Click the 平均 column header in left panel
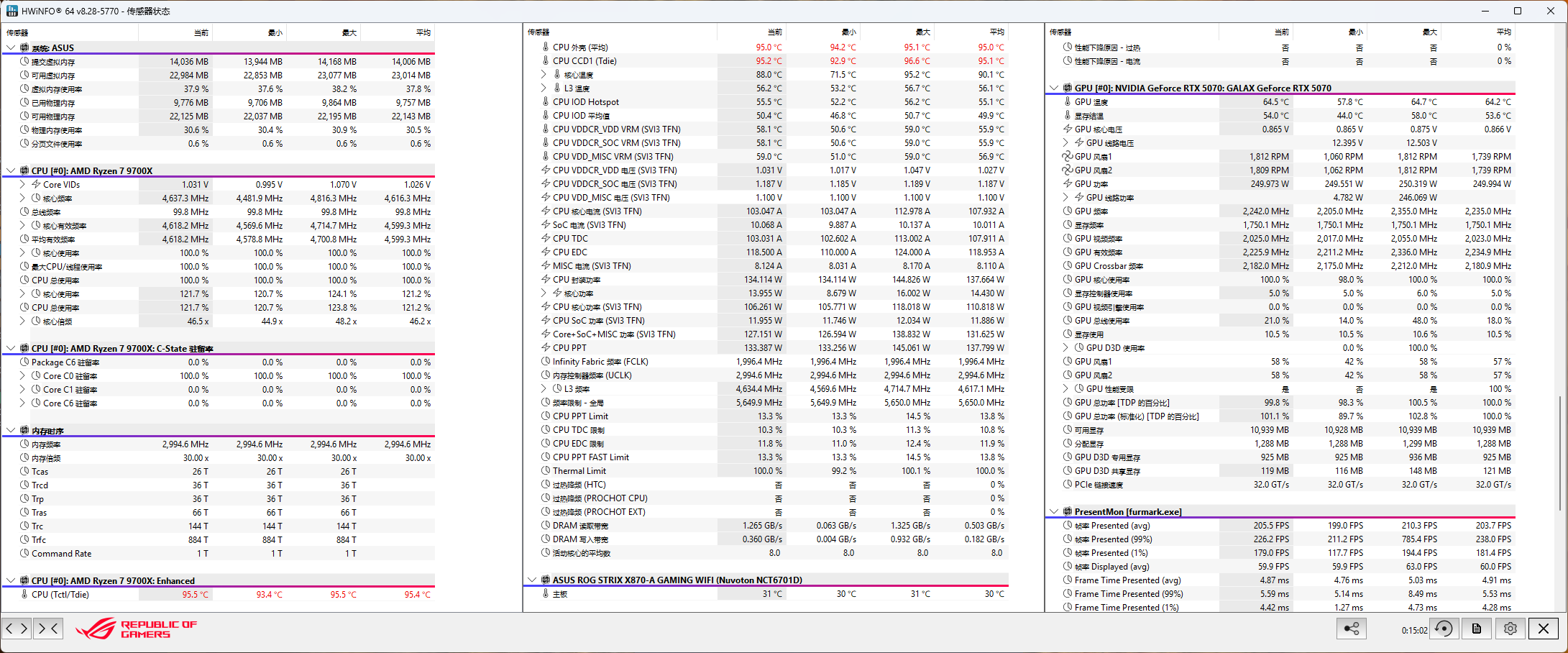 pyautogui.click(x=423, y=32)
